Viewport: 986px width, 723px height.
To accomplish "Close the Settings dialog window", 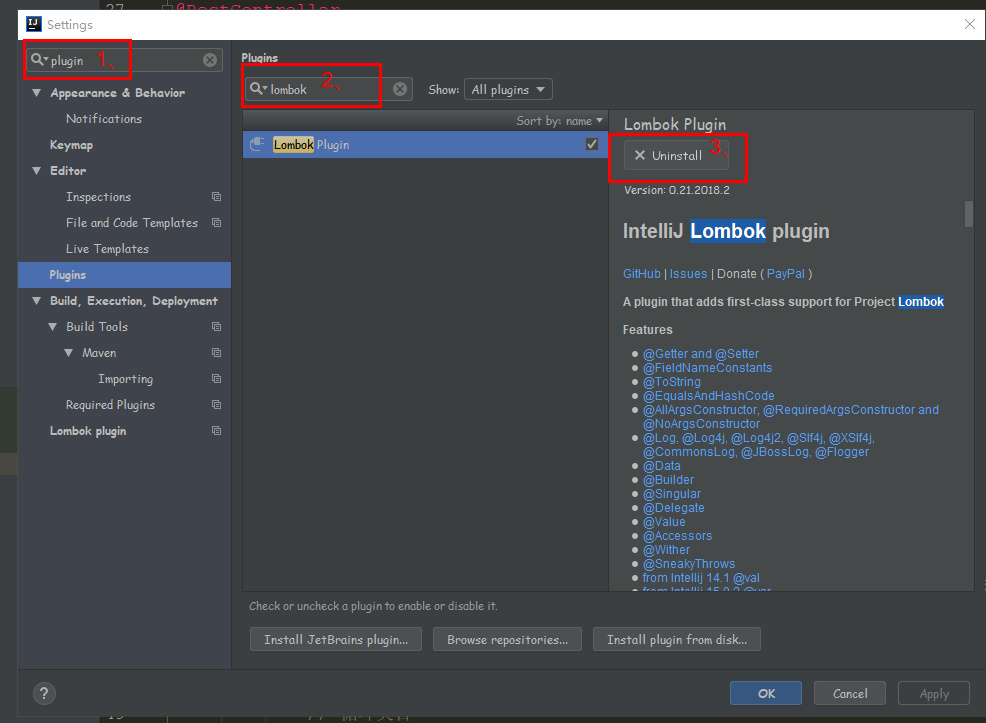I will point(970,24).
